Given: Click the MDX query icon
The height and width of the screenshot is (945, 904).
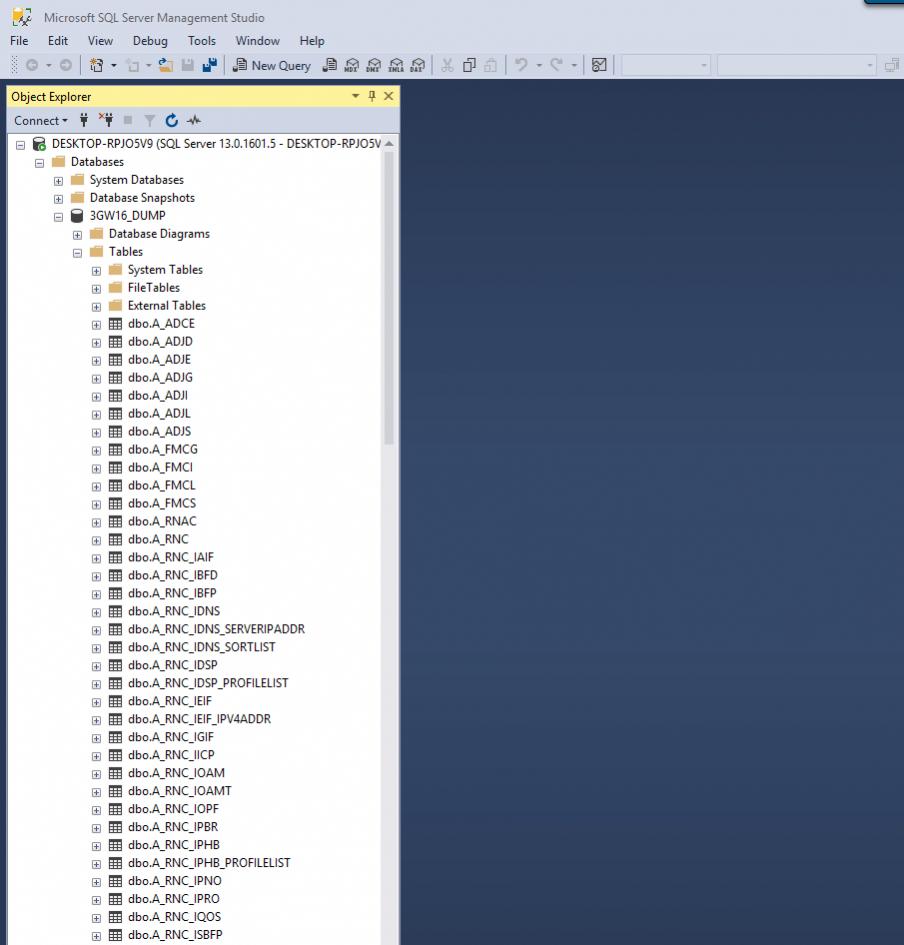Looking at the screenshot, I should [x=351, y=65].
